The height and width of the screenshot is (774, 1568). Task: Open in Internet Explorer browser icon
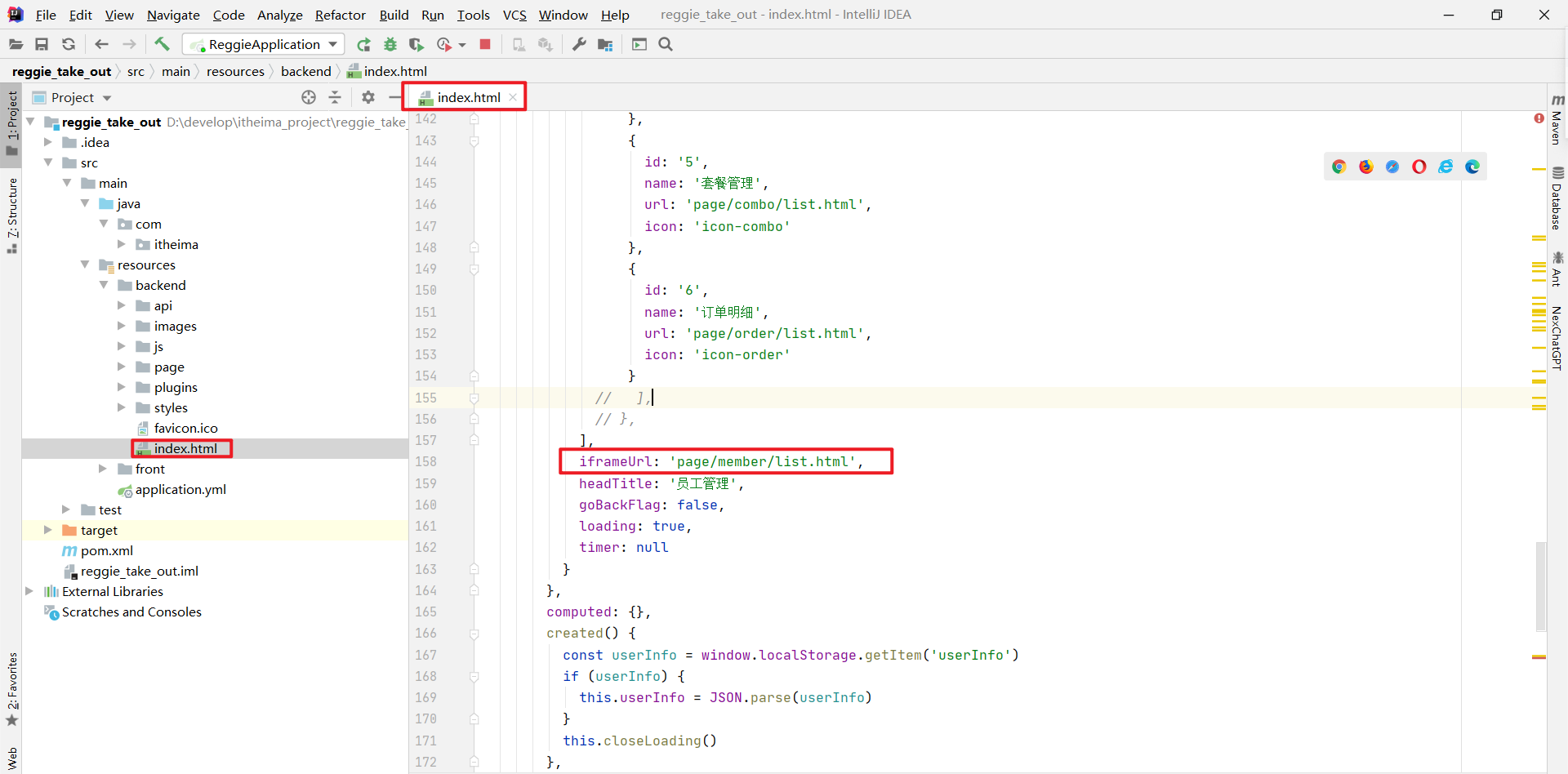tap(1445, 167)
